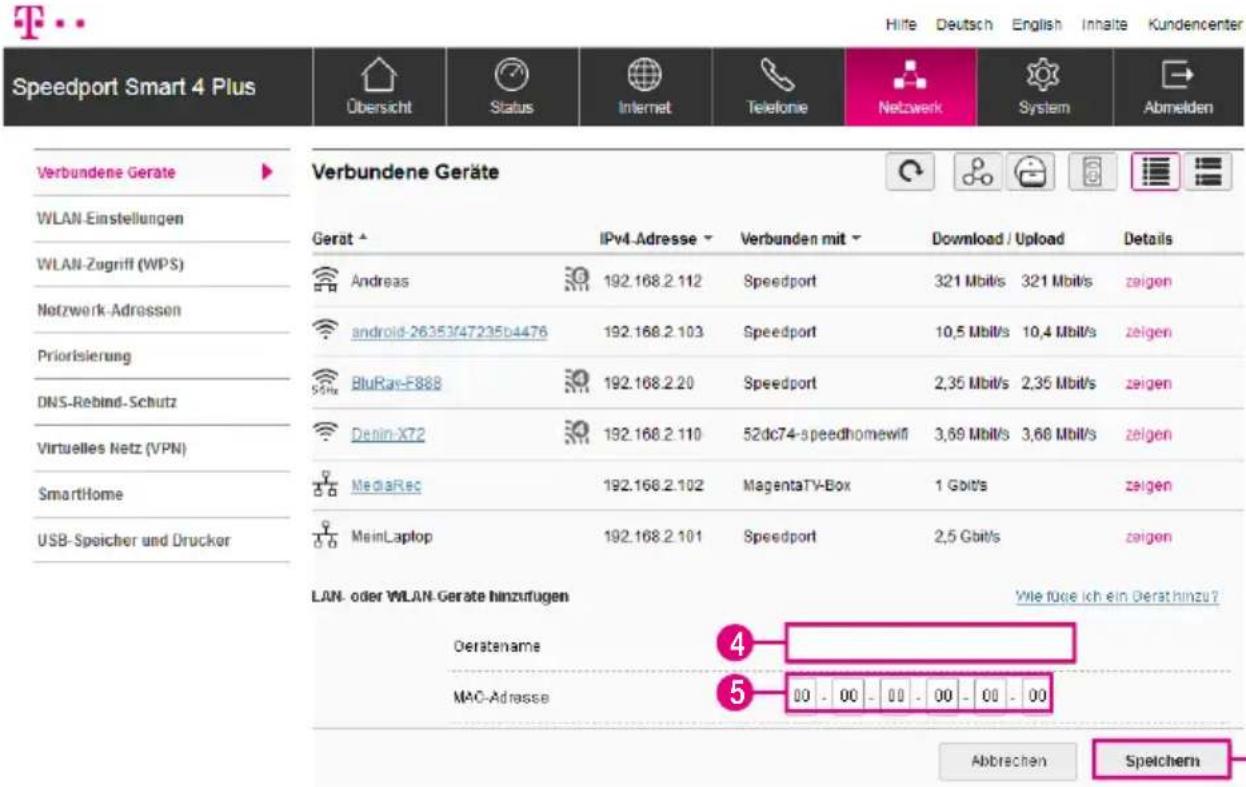
Task: Open DNS-Rebind-Schutz in sidebar
Action: click(162, 402)
